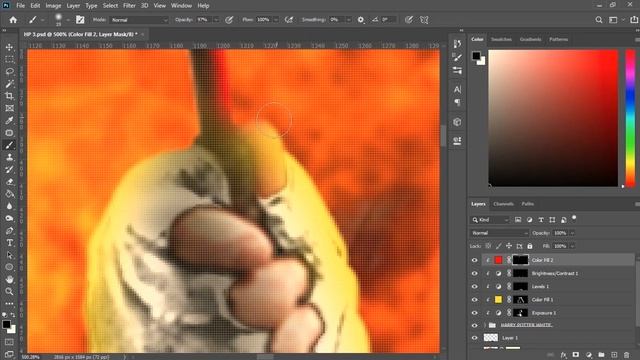Select the Magic Wand tool
640x360 pixels.
click(9, 84)
